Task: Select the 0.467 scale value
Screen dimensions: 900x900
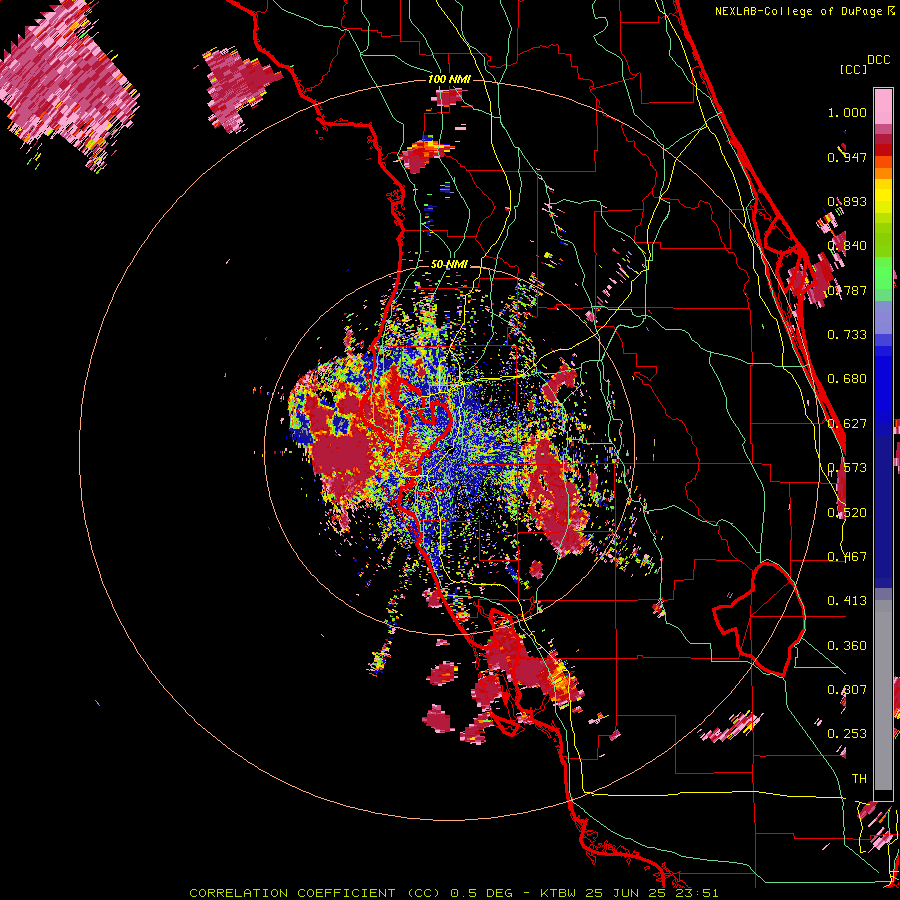Action: (x=847, y=557)
